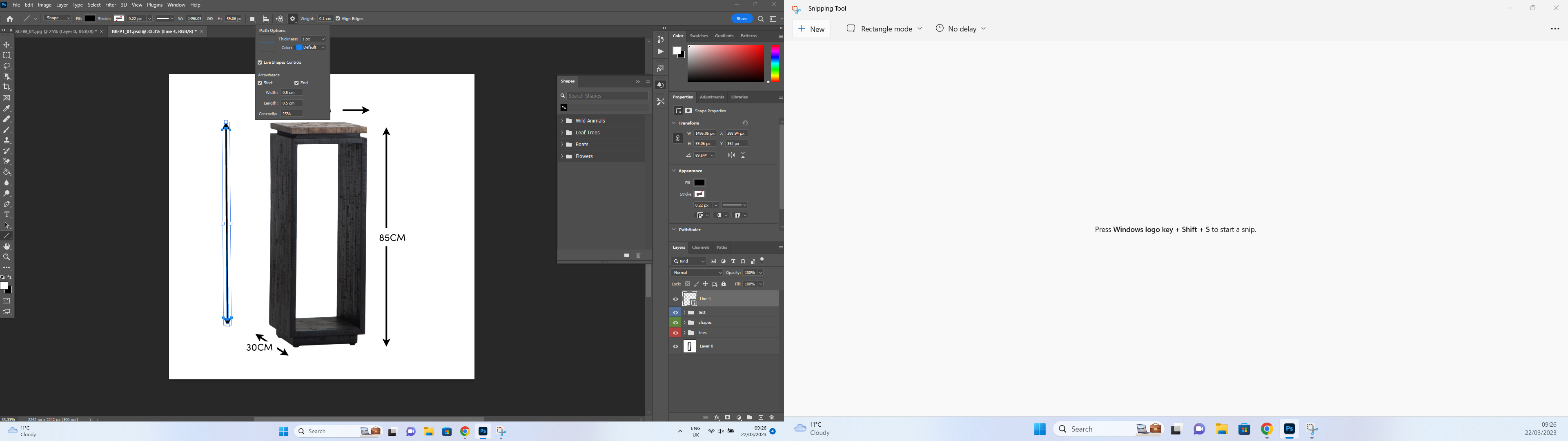Open the layer blend mode Normal dropdown

click(x=696, y=272)
